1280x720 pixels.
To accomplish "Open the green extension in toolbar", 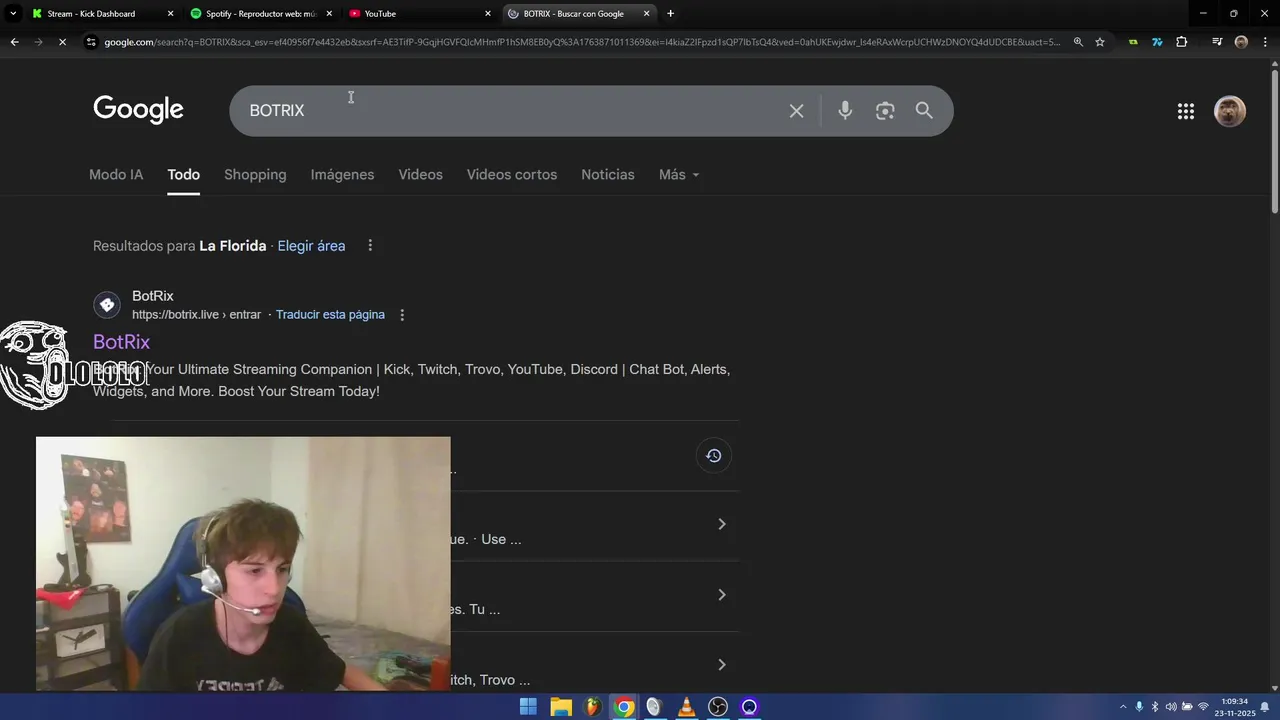I will coord(1133,42).
